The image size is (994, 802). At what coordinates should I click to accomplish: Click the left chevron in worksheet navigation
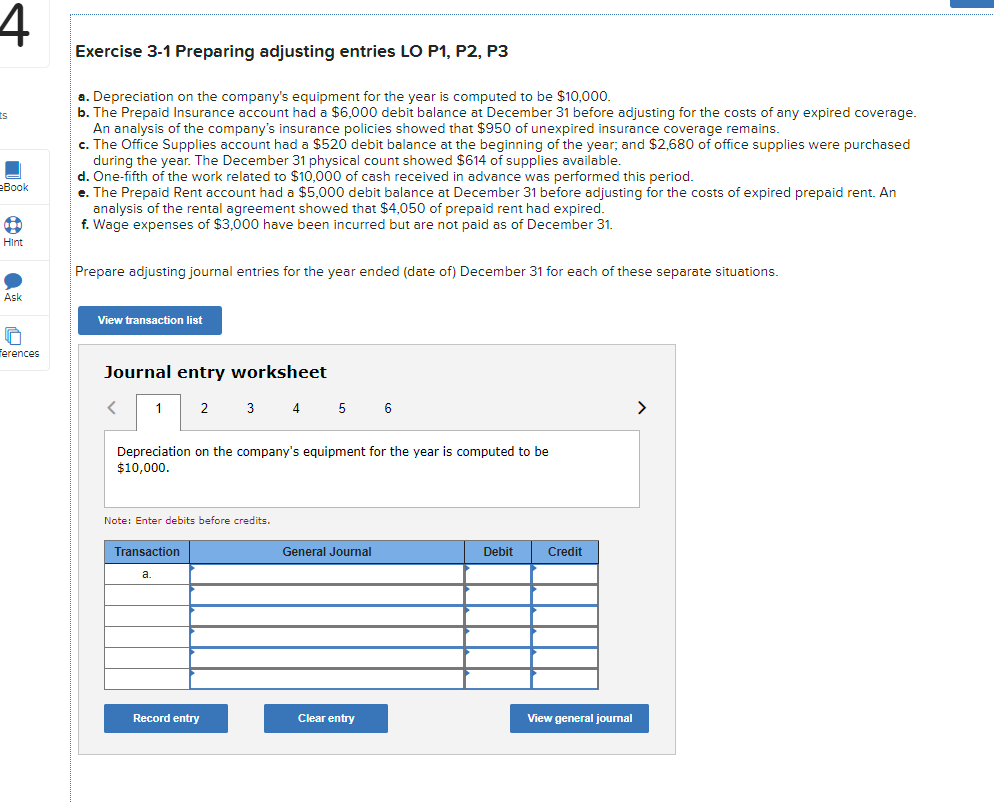[111, 408]
